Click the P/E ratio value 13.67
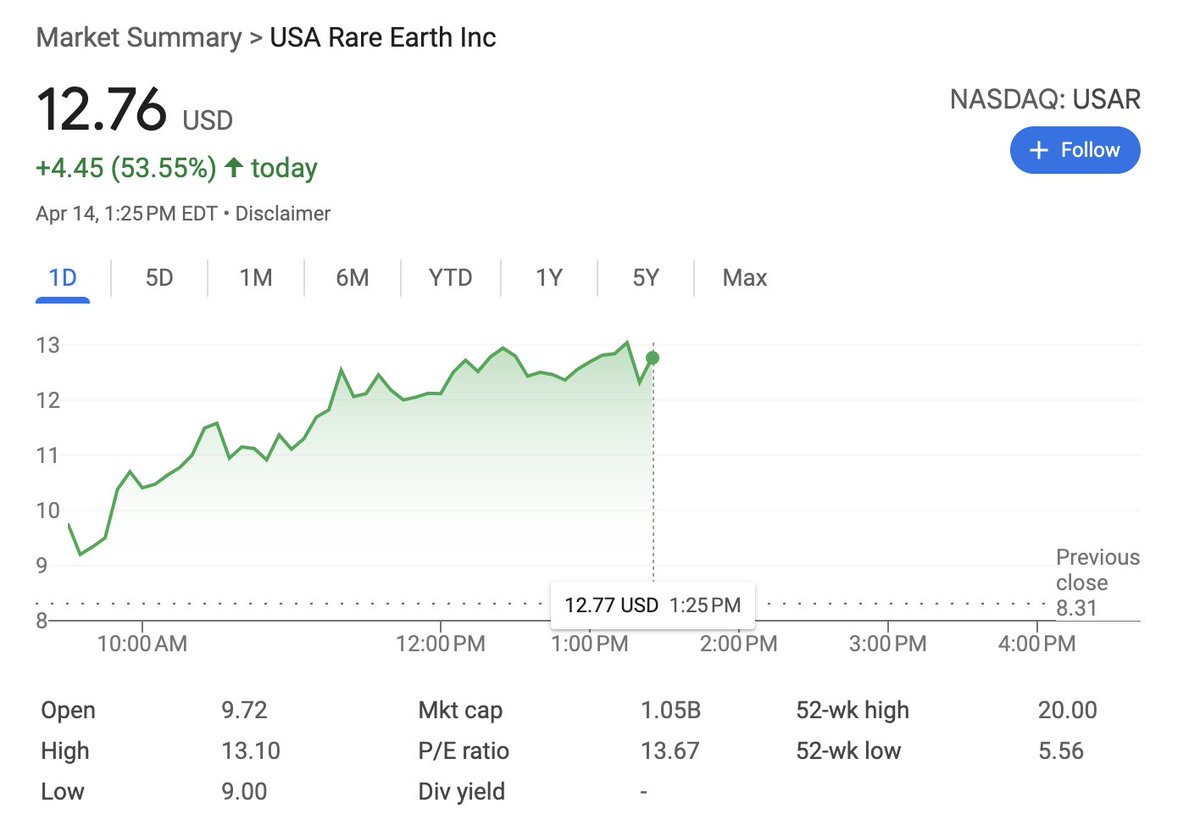1200x831 pixels. (x=670, y=751)
